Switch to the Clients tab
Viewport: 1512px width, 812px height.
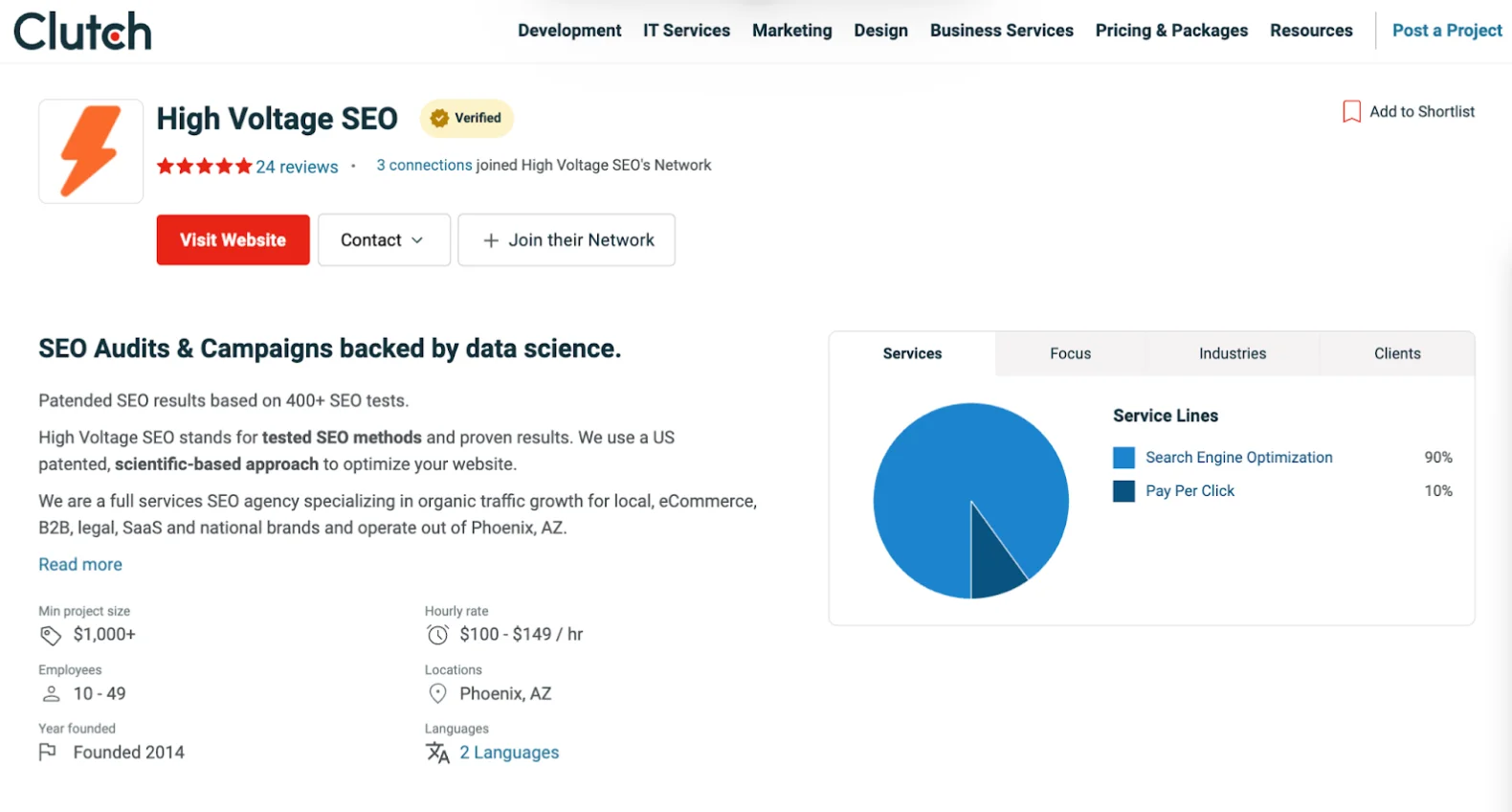pos(1397,354)
